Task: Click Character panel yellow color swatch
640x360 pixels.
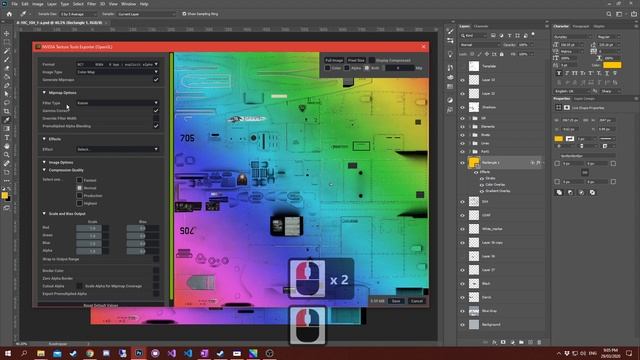Action: (612, 65)
